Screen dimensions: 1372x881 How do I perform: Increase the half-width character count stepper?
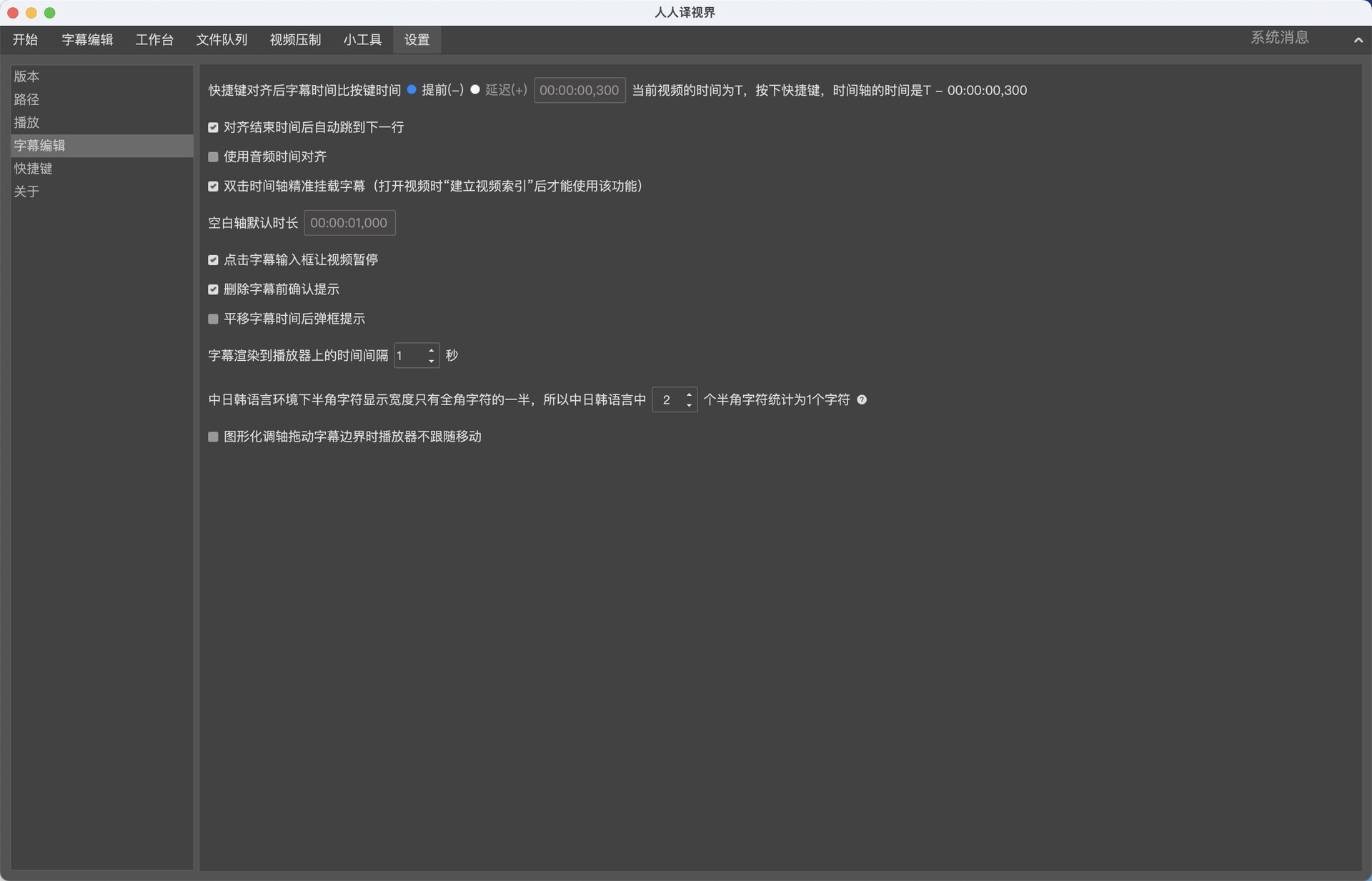coord(690,394)
